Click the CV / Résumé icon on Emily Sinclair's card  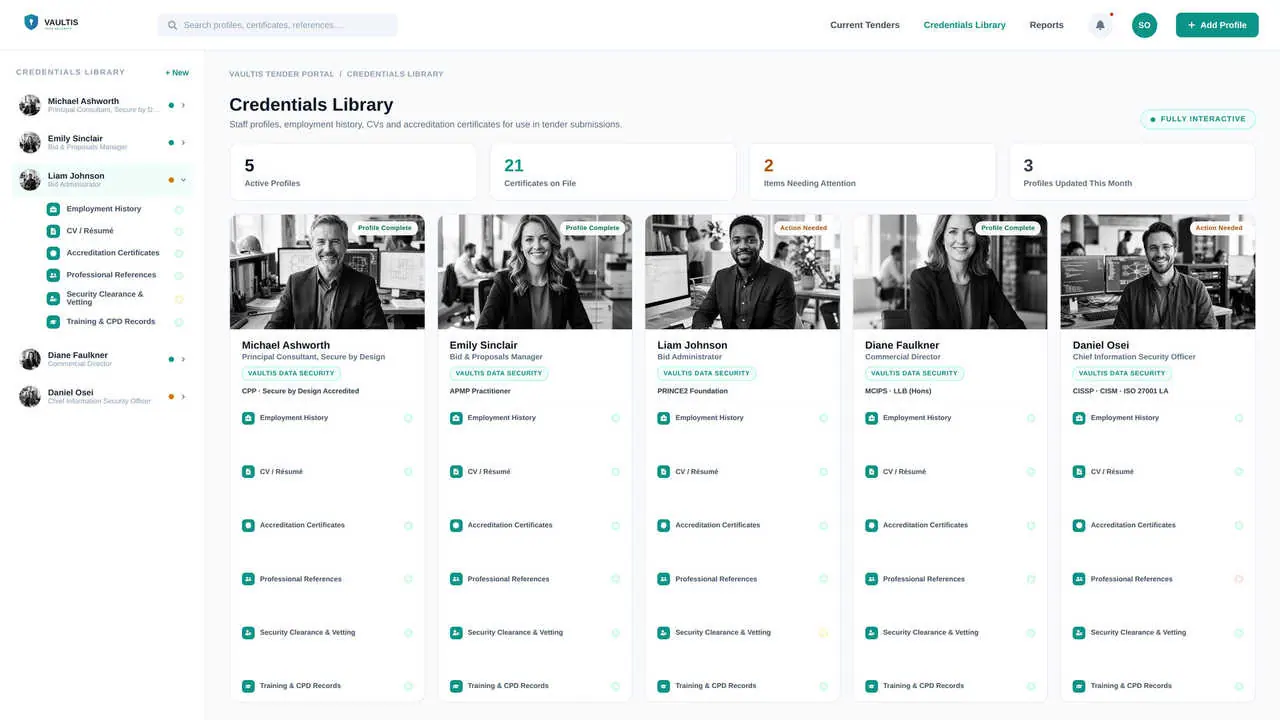456,472
